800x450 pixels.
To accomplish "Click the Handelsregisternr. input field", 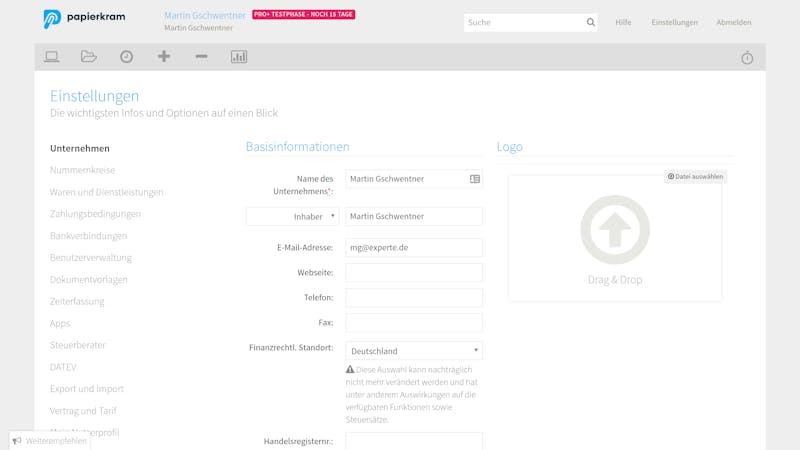I will click(x=414, y=441).
